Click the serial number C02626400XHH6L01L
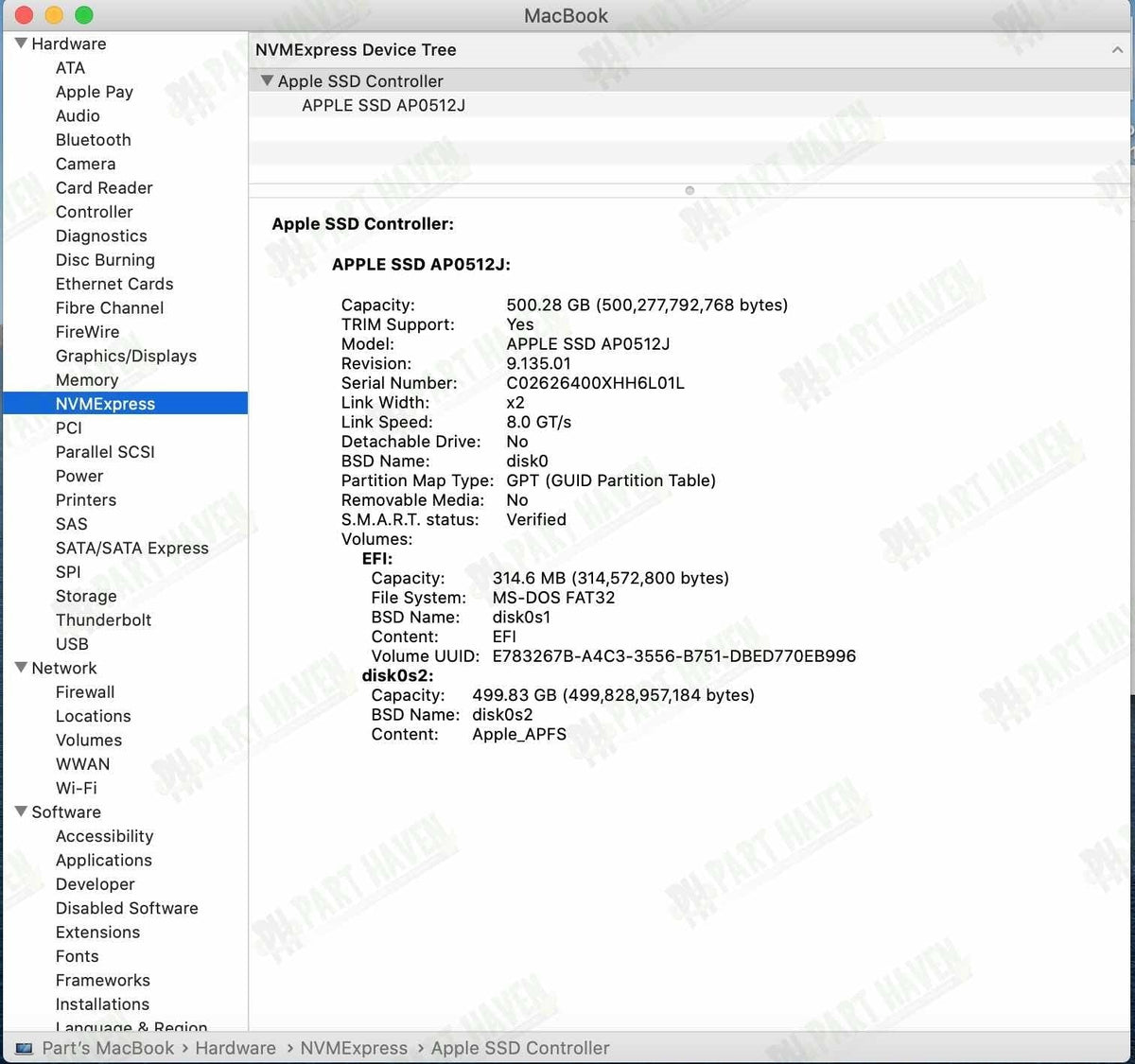Image resolution: width=1135 pixels, height=1064 pixels. (x=595, y=383)
